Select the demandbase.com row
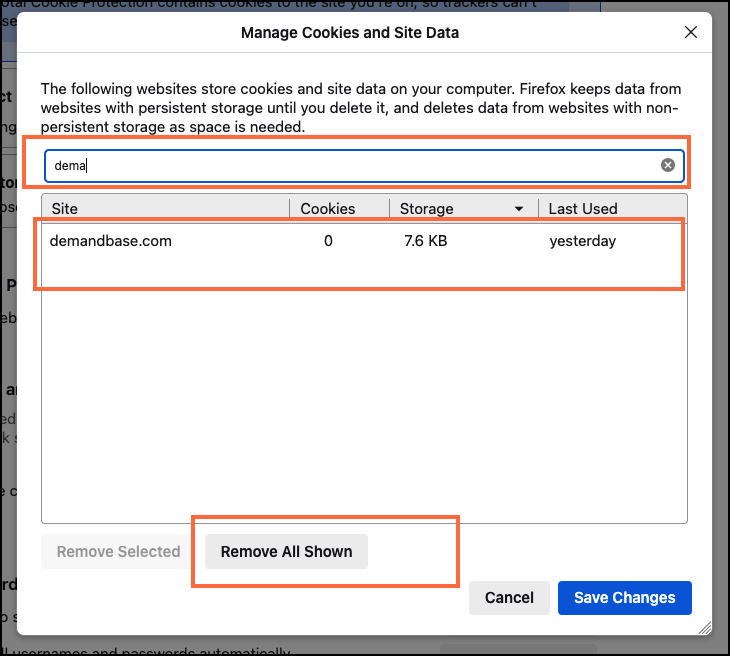This screenshot has height=656, width=730. pos(364,241)
